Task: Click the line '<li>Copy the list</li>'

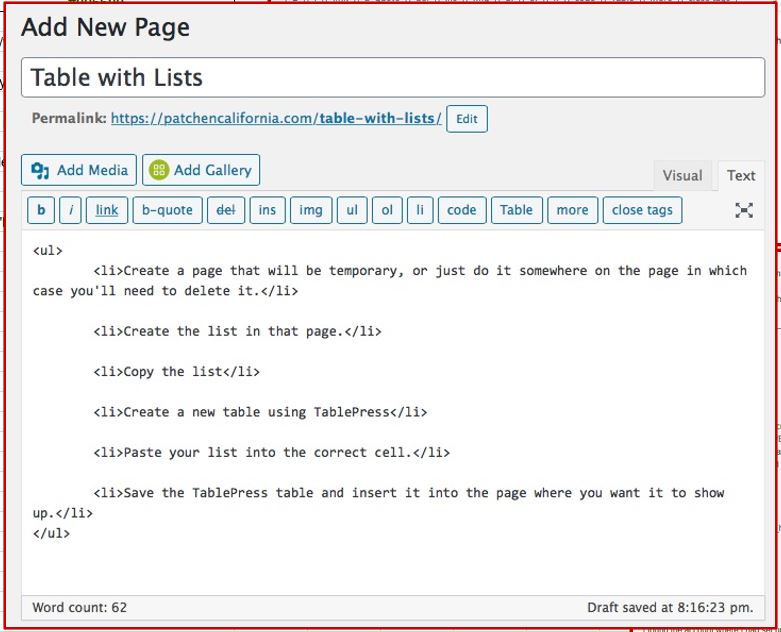Action: pyautogui.click(x=176, y=372)
